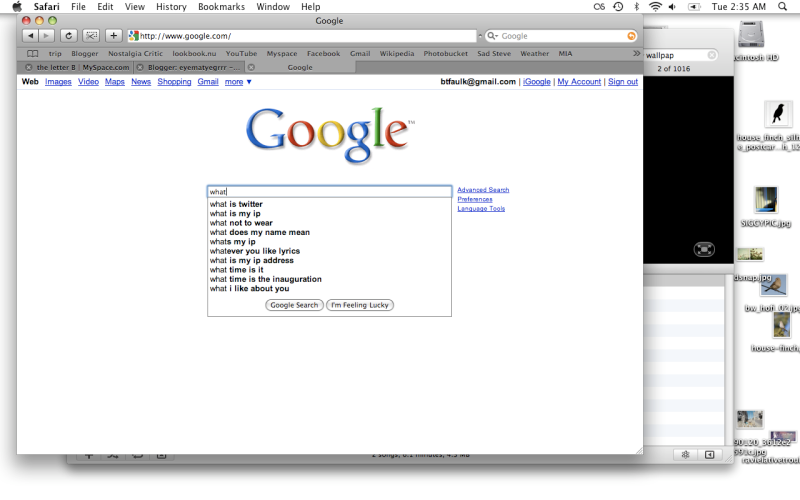
Task: Open the Nostalgia Critic bookmark
Action: [135, 54]
